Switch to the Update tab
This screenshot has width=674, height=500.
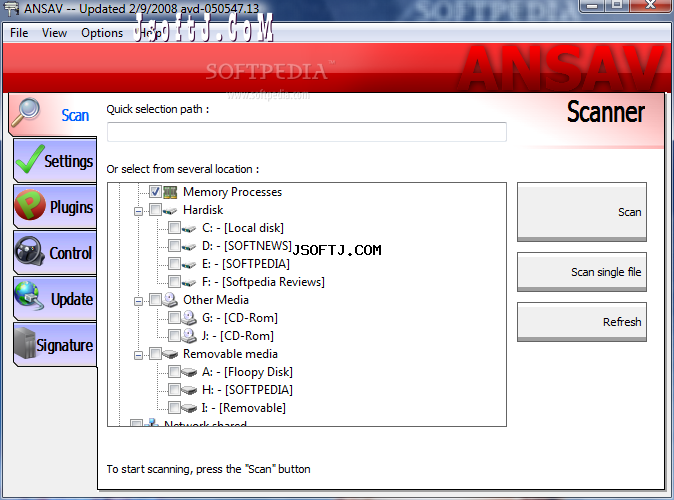tap(55, 299)
